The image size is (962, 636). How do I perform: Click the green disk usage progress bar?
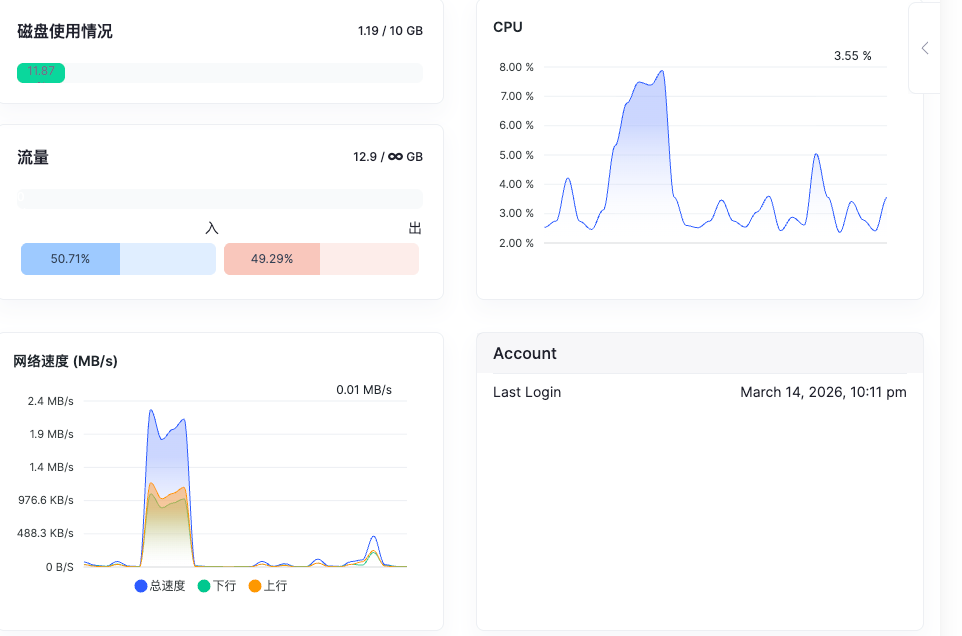[40, 72]
